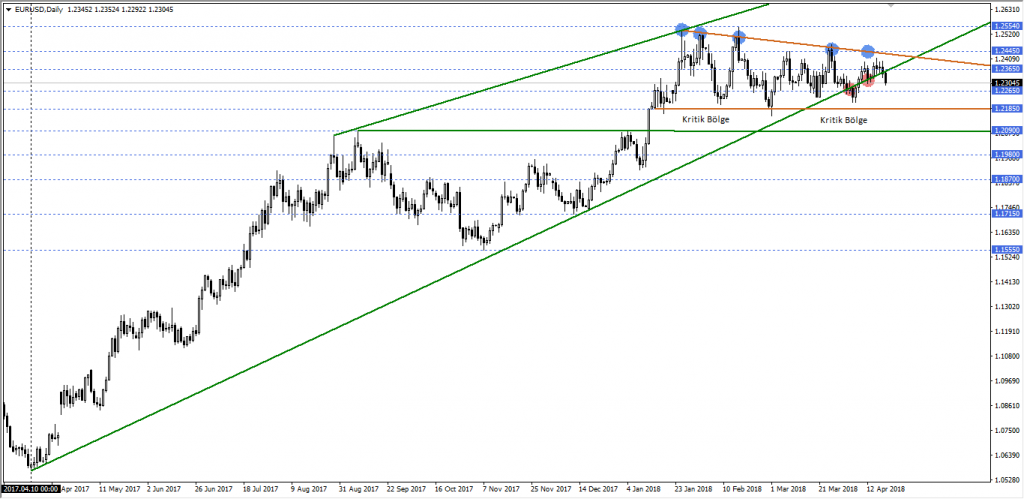The image size is (1024, 499).
Task: Click the 1.11910 value on price scale
Action: (1006, 332)
